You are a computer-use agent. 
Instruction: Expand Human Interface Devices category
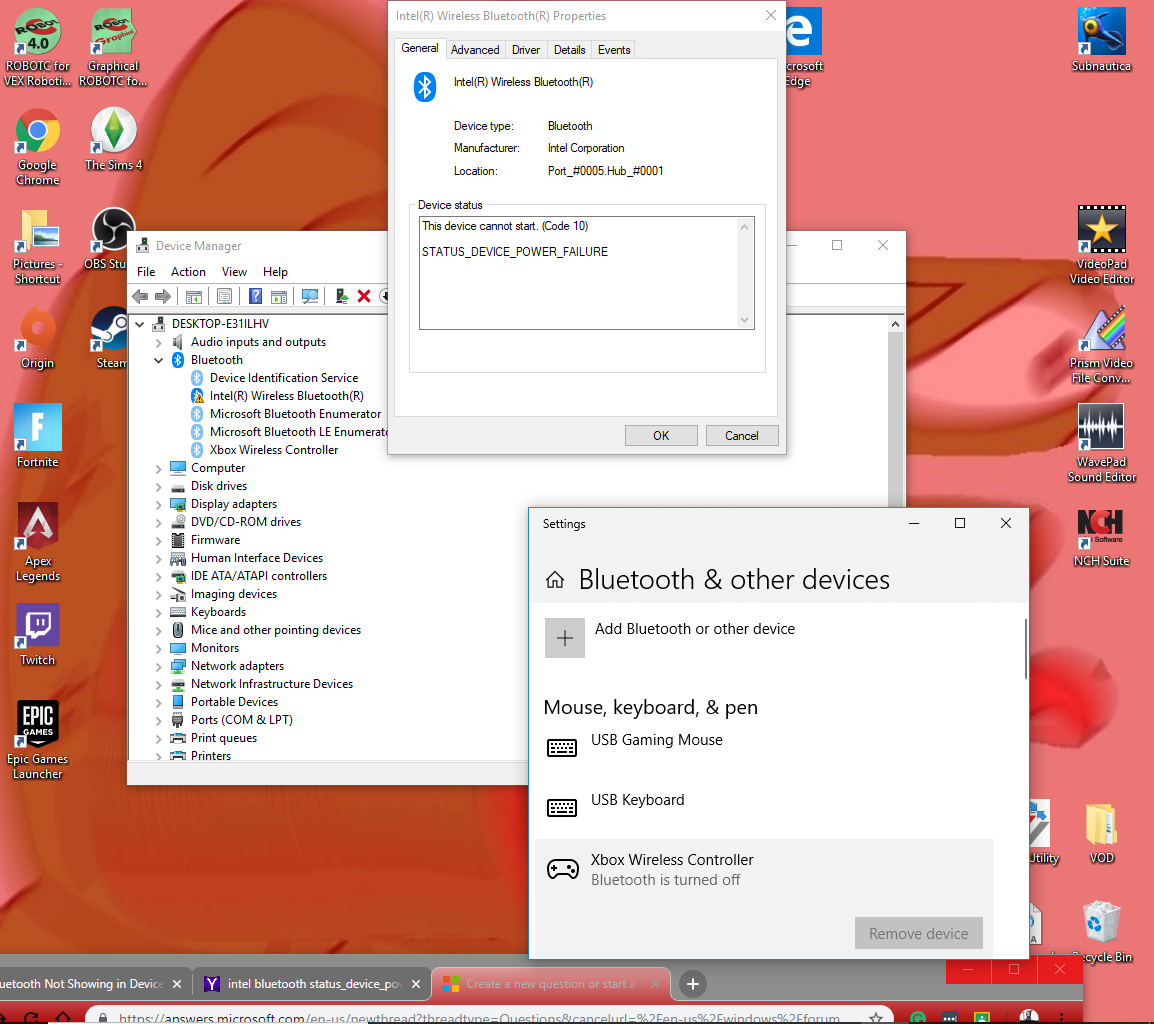[158, 558]
